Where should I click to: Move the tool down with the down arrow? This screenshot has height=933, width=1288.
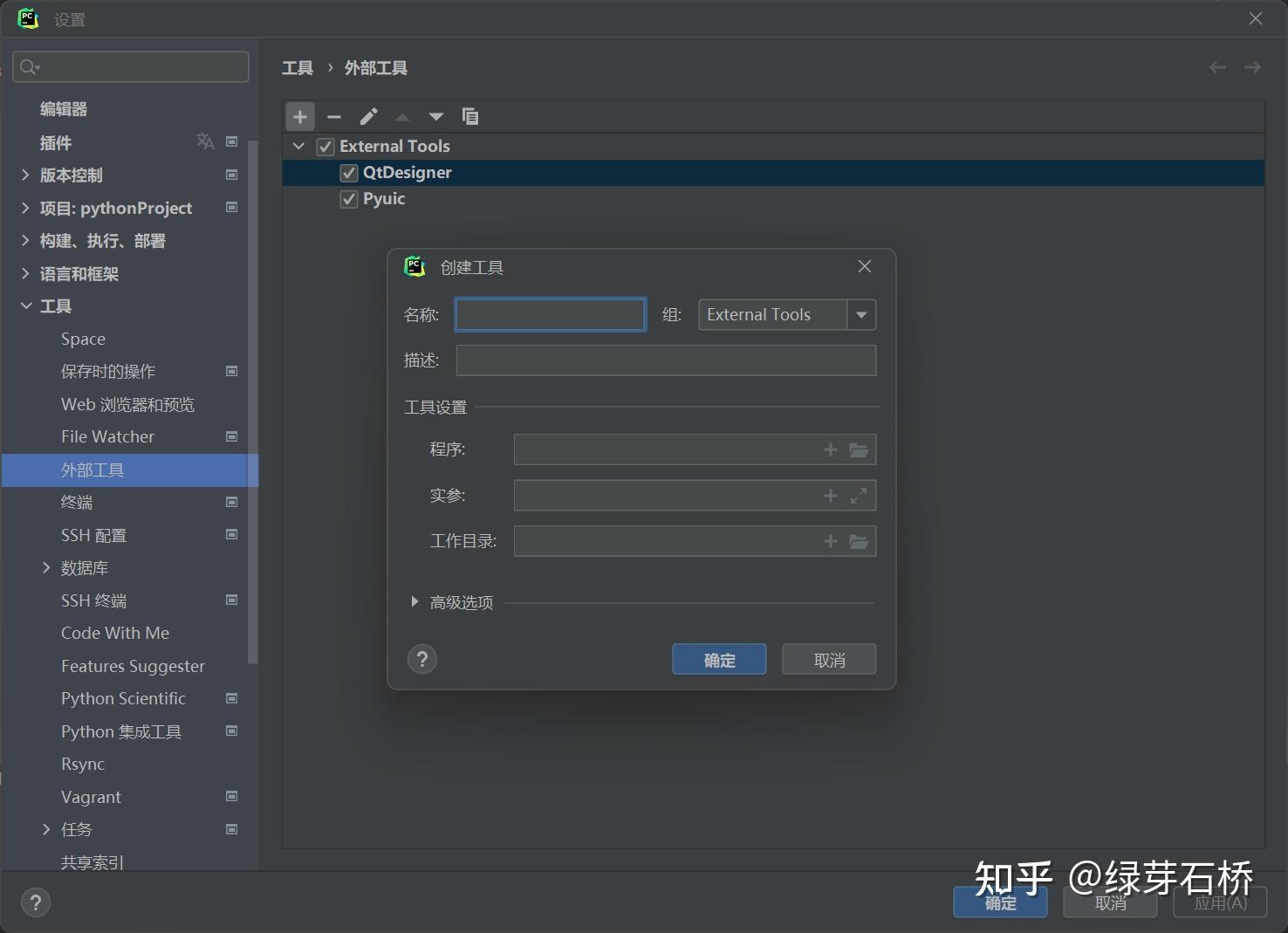[436, 116]
